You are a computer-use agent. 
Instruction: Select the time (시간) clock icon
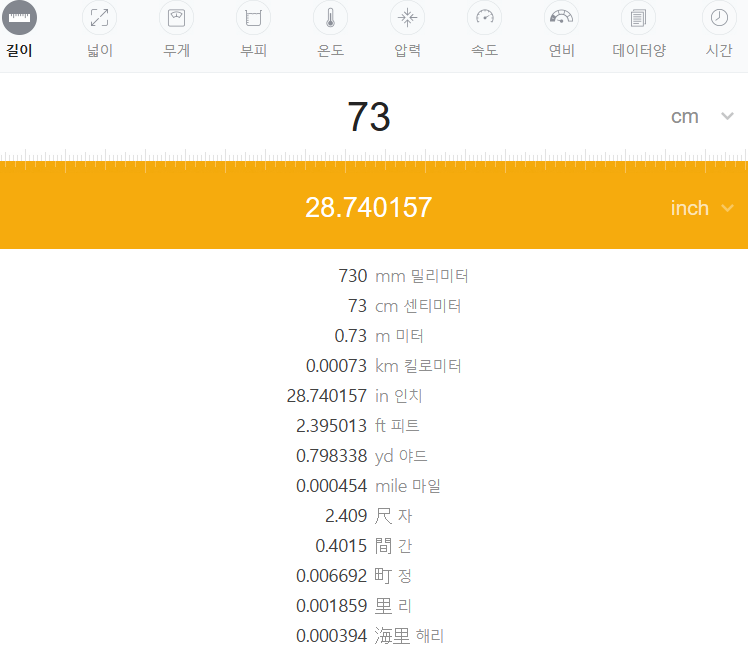click(719, 18)
